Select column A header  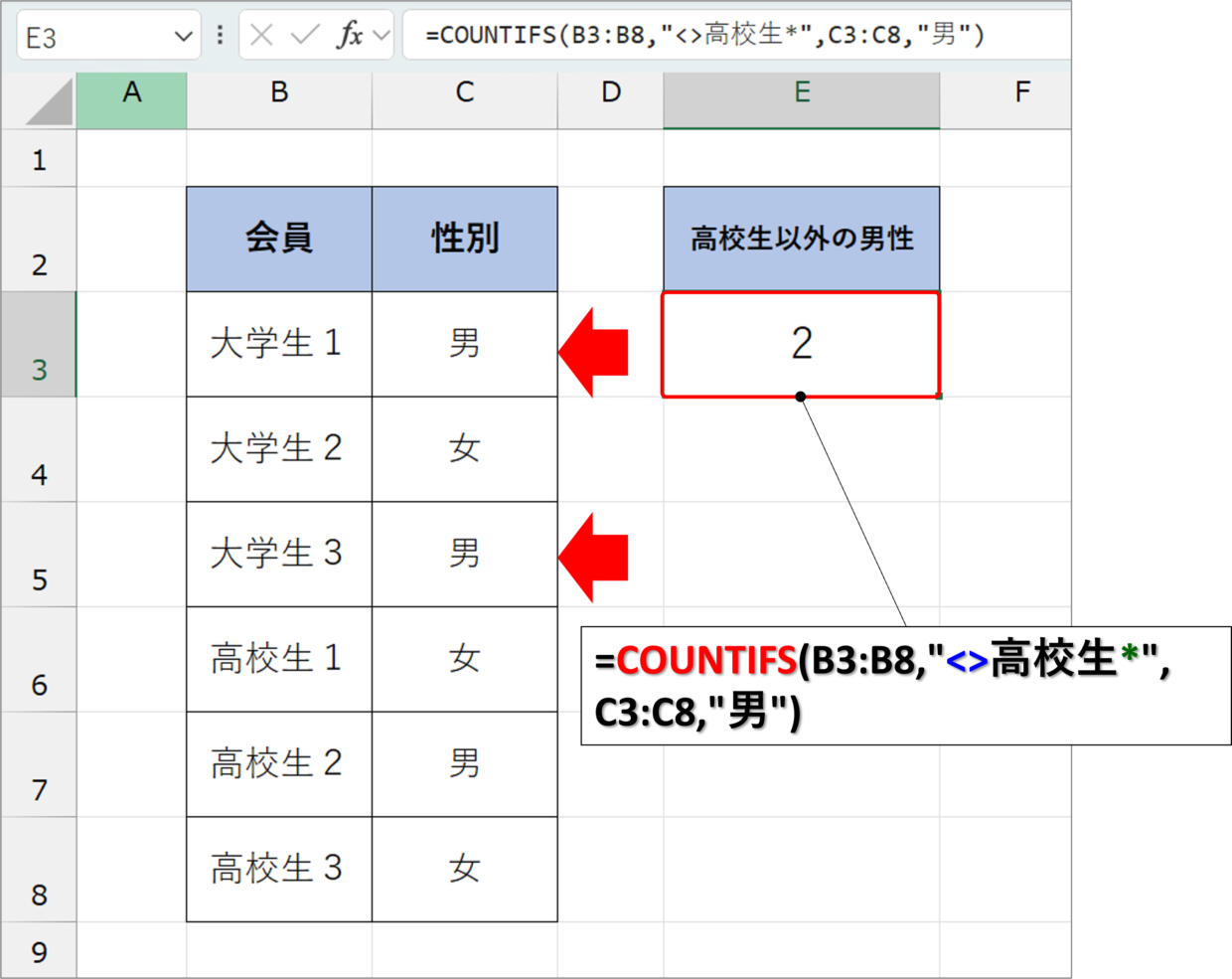pyautogui.click(x=132, y=99)
